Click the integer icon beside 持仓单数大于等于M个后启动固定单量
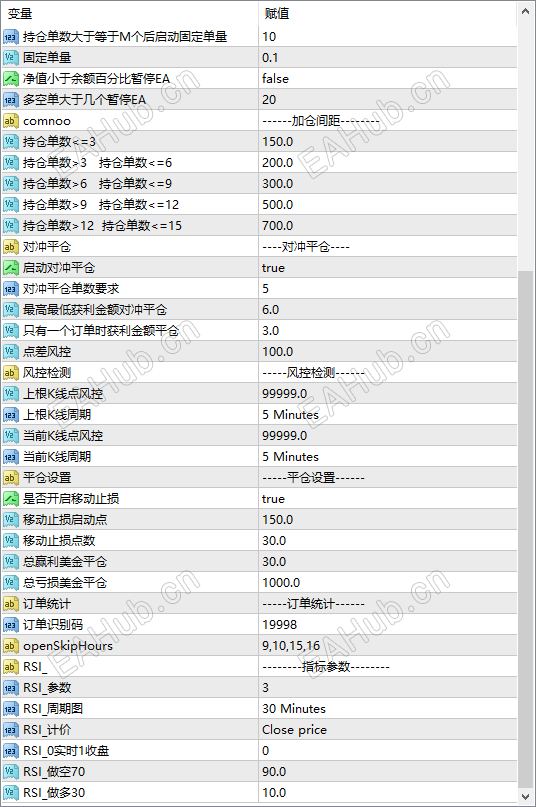 pyautogui.click(x=11, y=37)
